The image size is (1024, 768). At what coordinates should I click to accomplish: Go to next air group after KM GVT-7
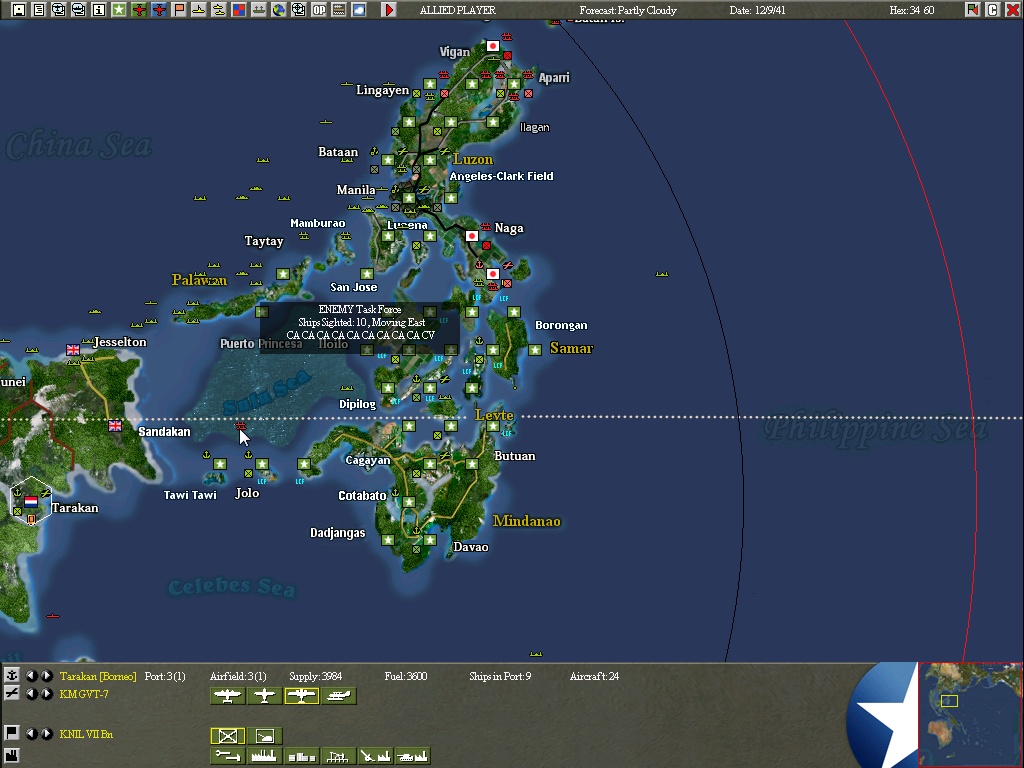pyautogui.click(x=46, y=694)
